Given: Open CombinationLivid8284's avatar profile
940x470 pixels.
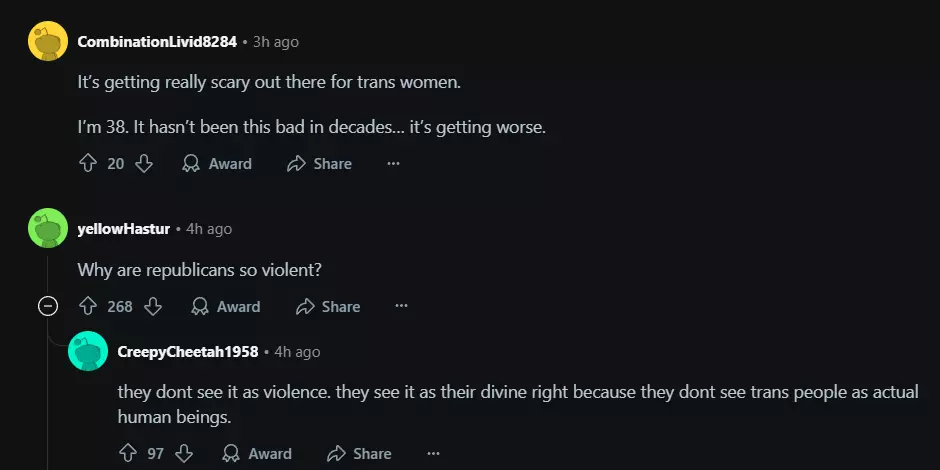Looking at the screenshot, I should pyautogui.click(x=47, y=41).
